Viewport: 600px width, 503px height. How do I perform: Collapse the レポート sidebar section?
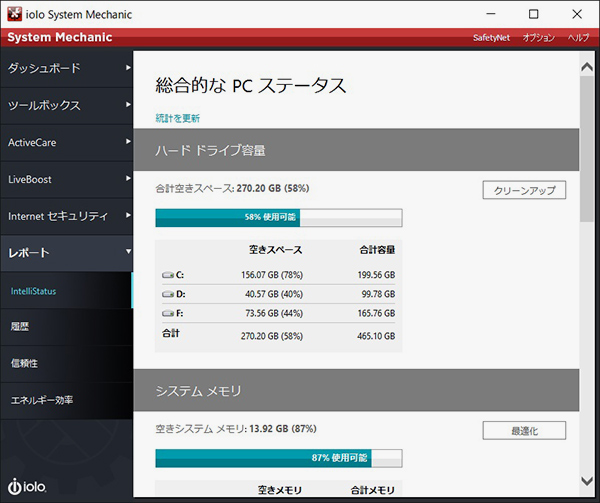(x=66, y=253)
